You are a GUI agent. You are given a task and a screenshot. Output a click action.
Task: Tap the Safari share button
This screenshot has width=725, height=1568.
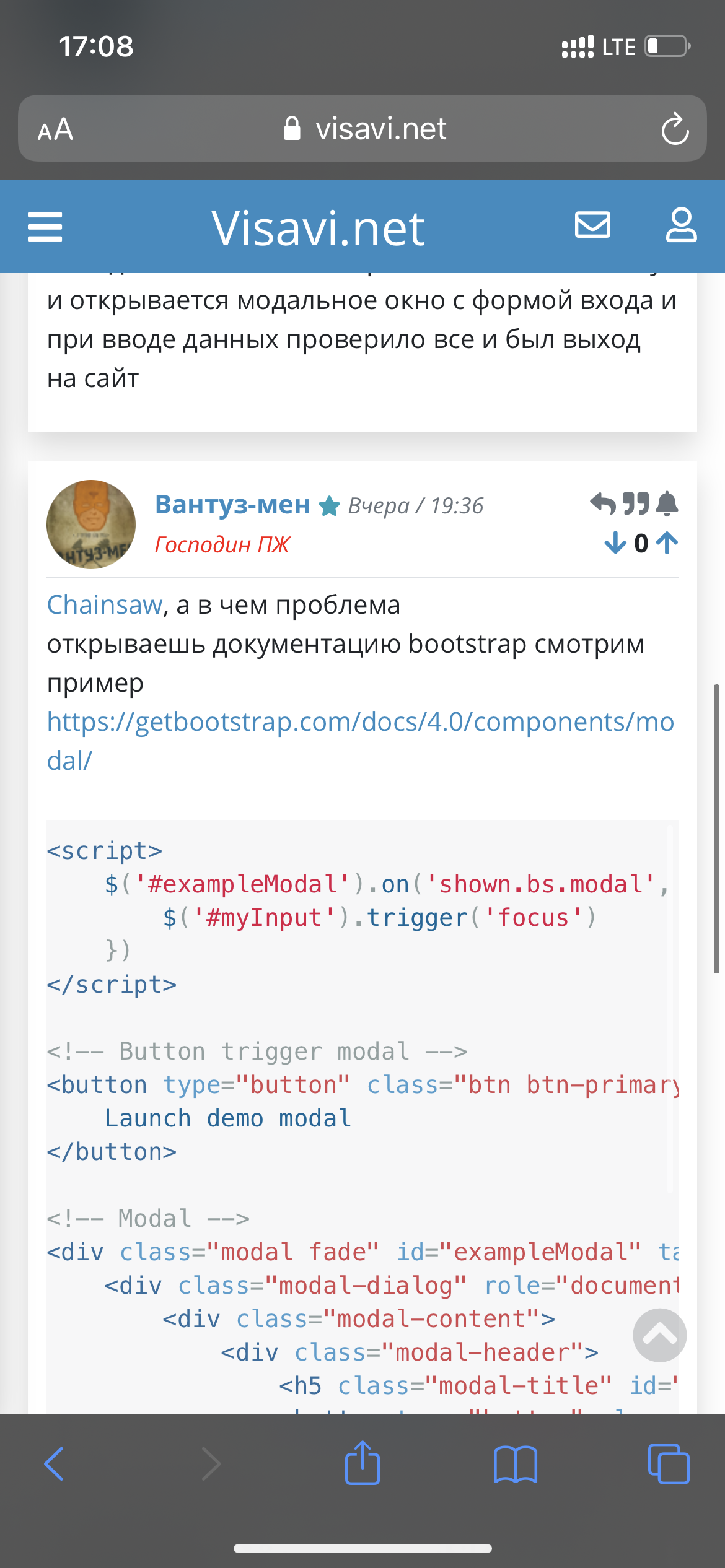[x=362, y=1464]
